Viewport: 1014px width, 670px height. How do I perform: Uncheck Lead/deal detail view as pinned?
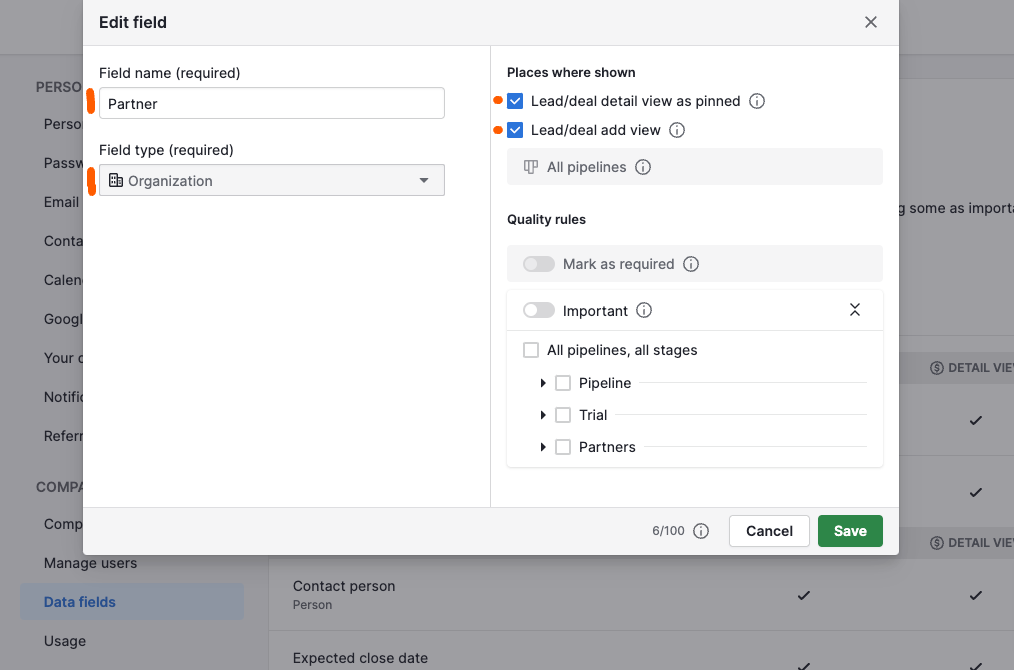point(515,101)
